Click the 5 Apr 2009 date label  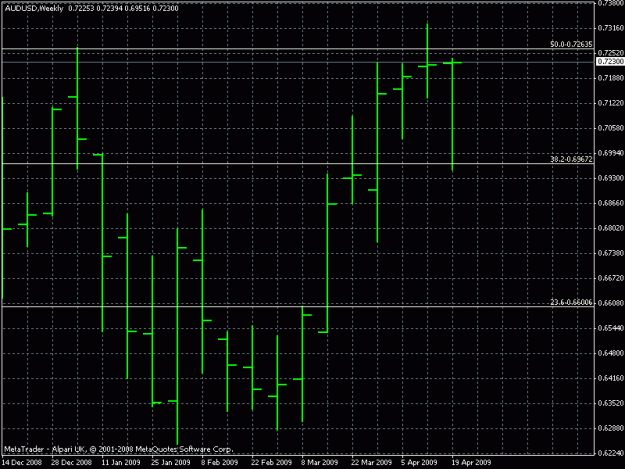(x=419, y=462)
